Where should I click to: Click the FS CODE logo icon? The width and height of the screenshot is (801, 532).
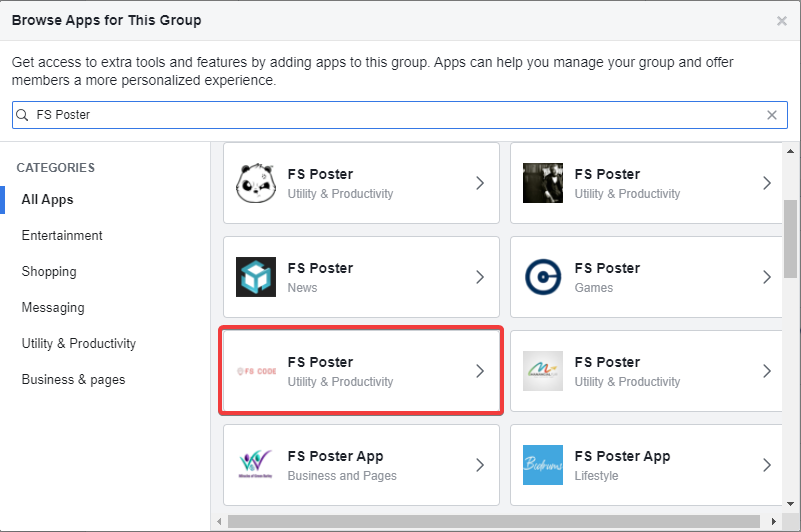tap(256, 371)
